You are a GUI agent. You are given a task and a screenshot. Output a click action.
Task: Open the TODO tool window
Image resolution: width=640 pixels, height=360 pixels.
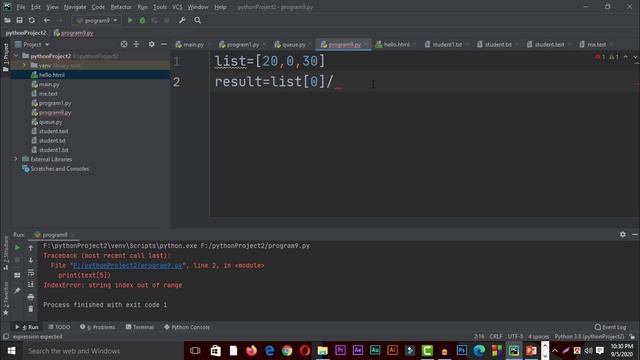point(59,327)
